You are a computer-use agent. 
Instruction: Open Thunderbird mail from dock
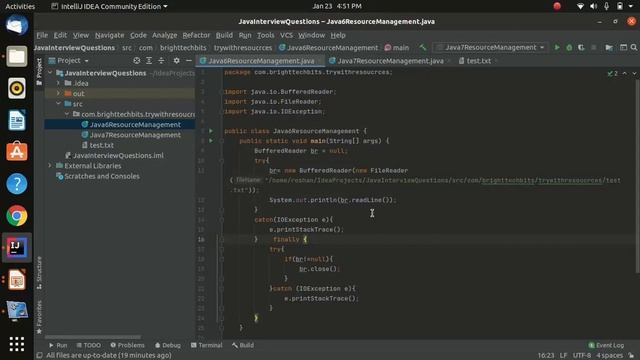point(17,25)
